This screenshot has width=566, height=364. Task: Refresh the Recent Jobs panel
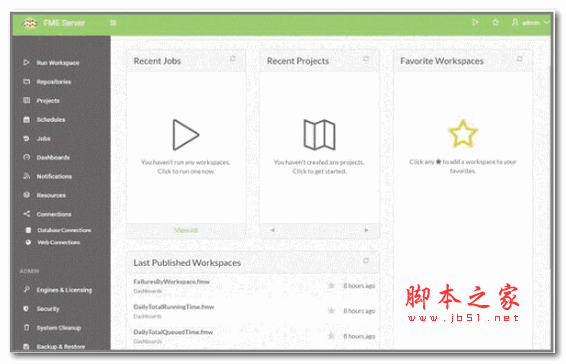pyautogui.click(x=233, y=58)
